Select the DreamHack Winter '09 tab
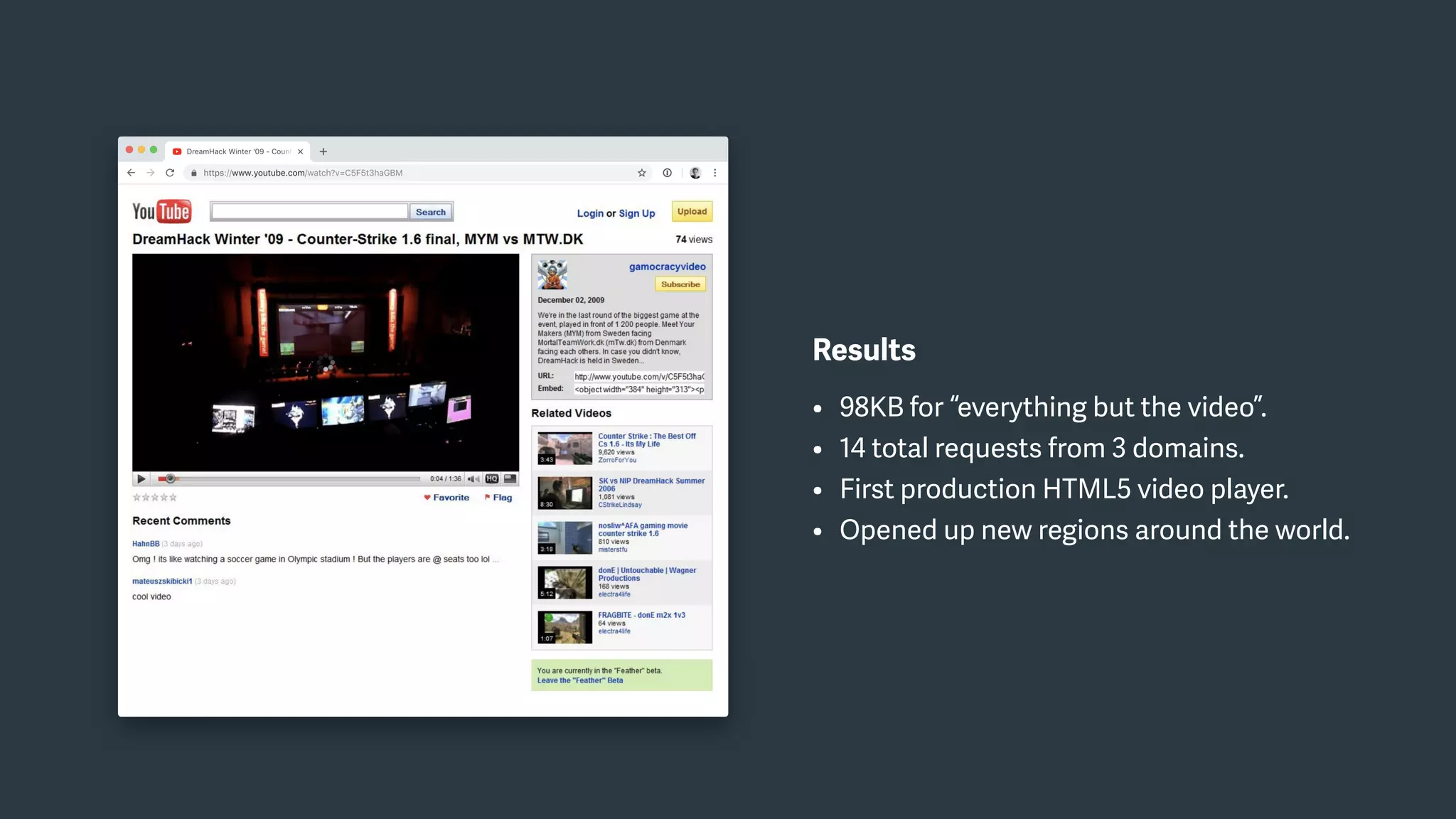Image resolution: width=1456 pixels, height=819 pixels. 237,151
